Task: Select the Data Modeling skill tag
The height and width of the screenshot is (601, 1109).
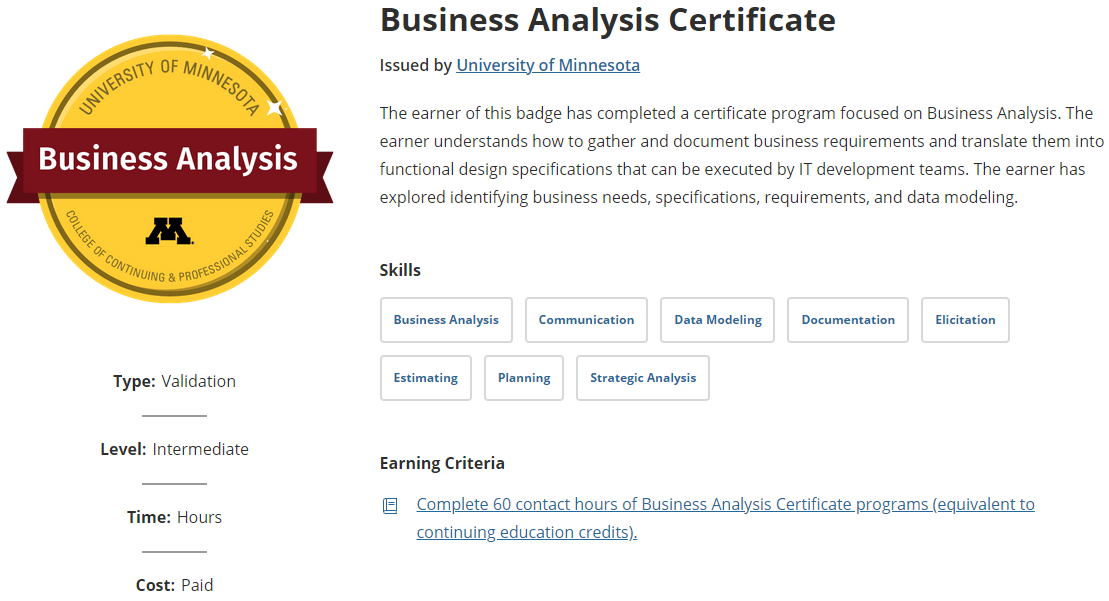Action: 717,319
